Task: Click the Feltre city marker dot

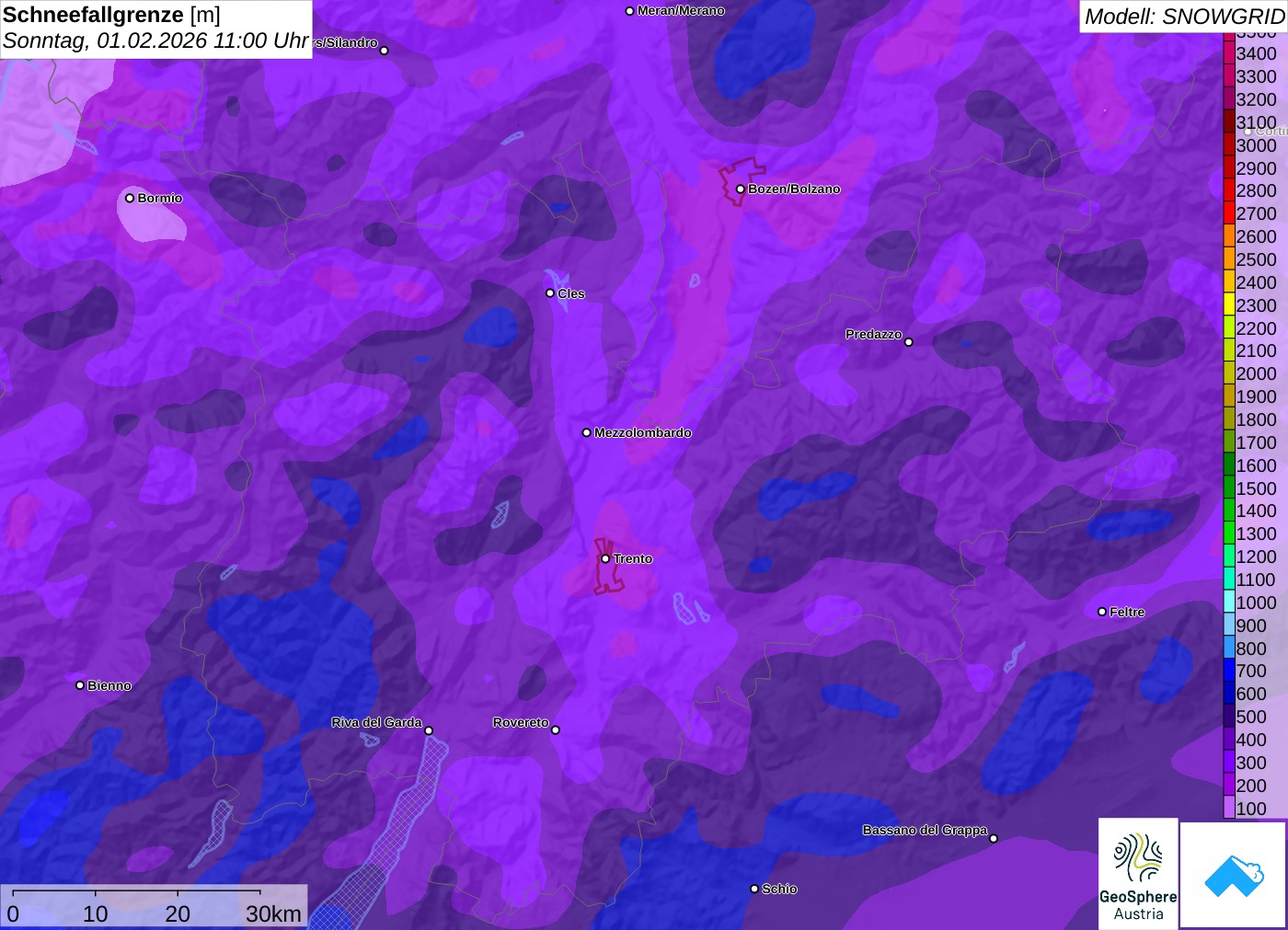Action: [1101, 612]
